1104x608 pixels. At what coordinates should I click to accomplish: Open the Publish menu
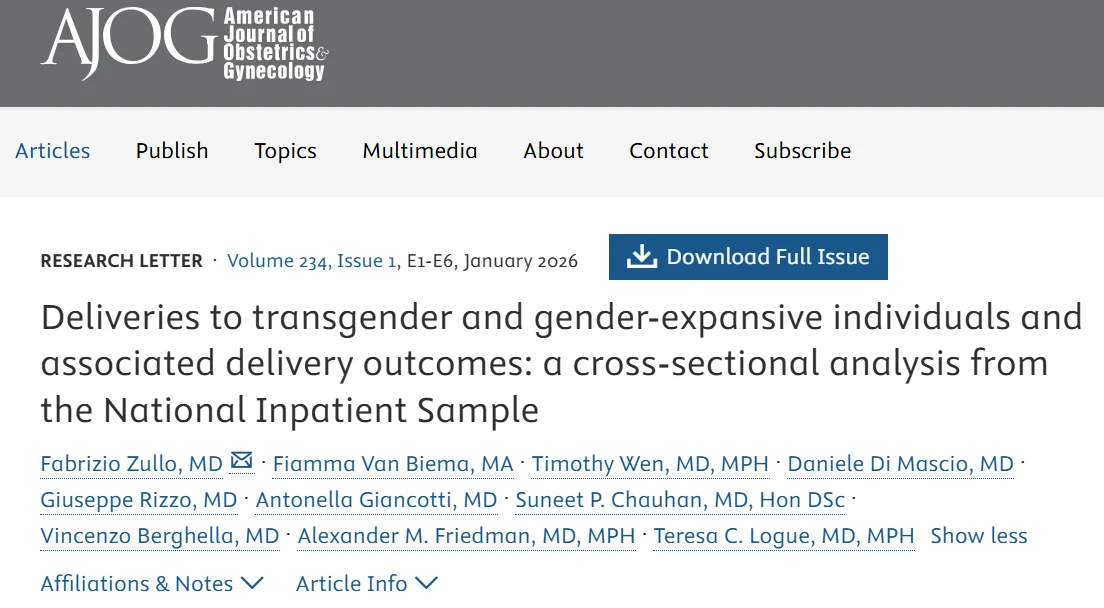(172, 151)
